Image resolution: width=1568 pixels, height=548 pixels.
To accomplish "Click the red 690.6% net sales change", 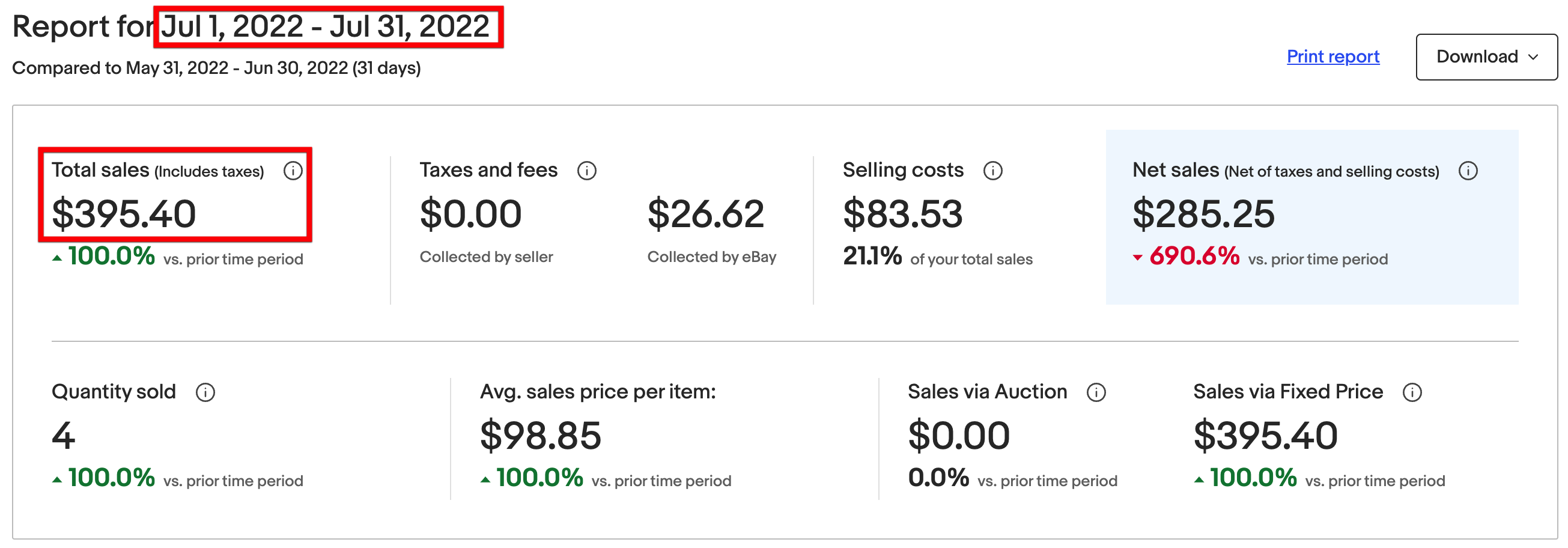I will pyautogui.click(x=1194, y=257).
